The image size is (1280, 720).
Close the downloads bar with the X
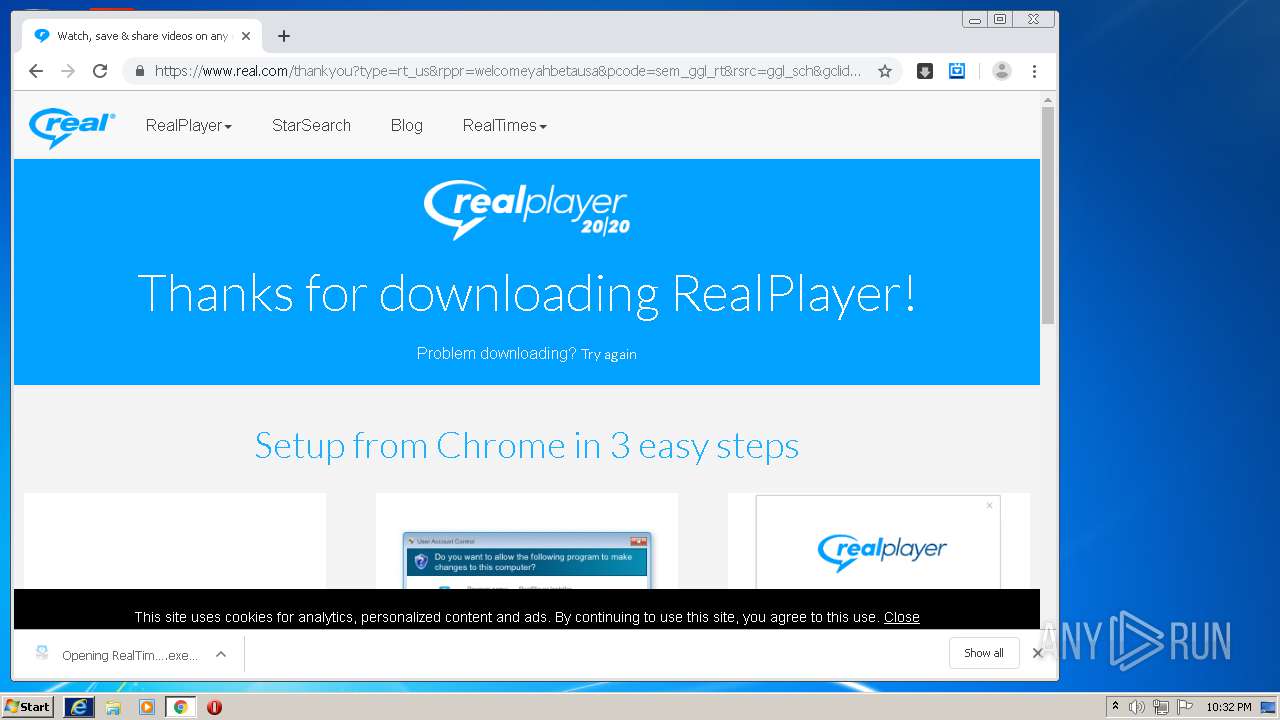[x=1037, y=653]
